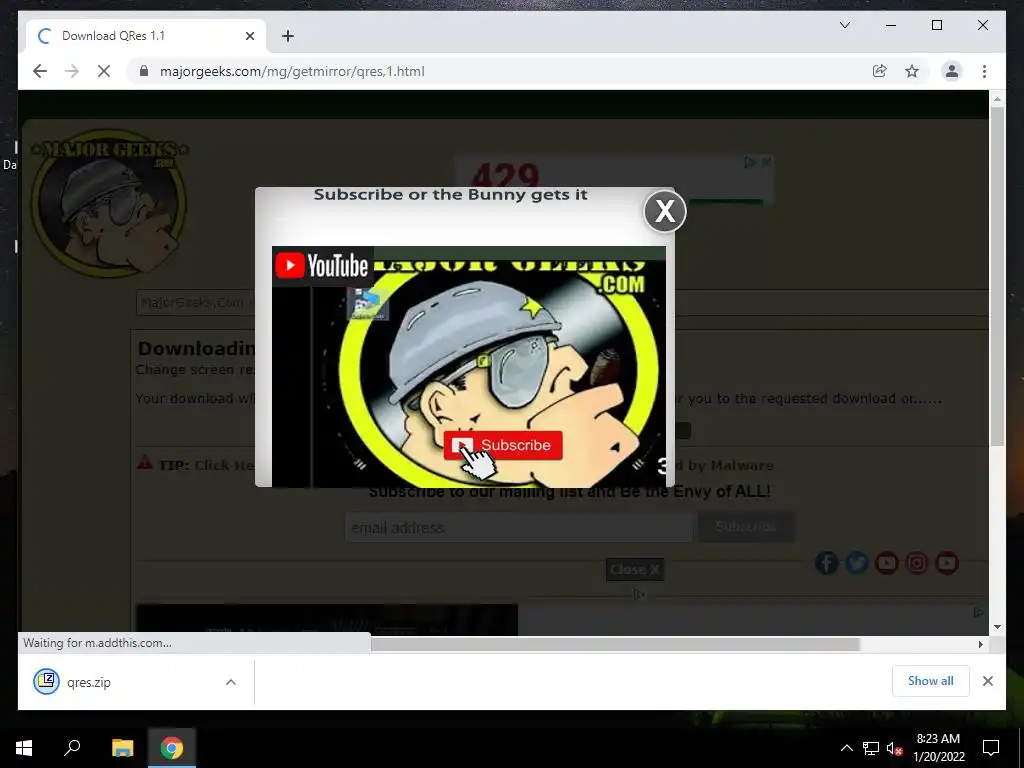Select the Download QRes 1.1 tab
This screenshot has width=1024, height=768.
tap(146, 36)
